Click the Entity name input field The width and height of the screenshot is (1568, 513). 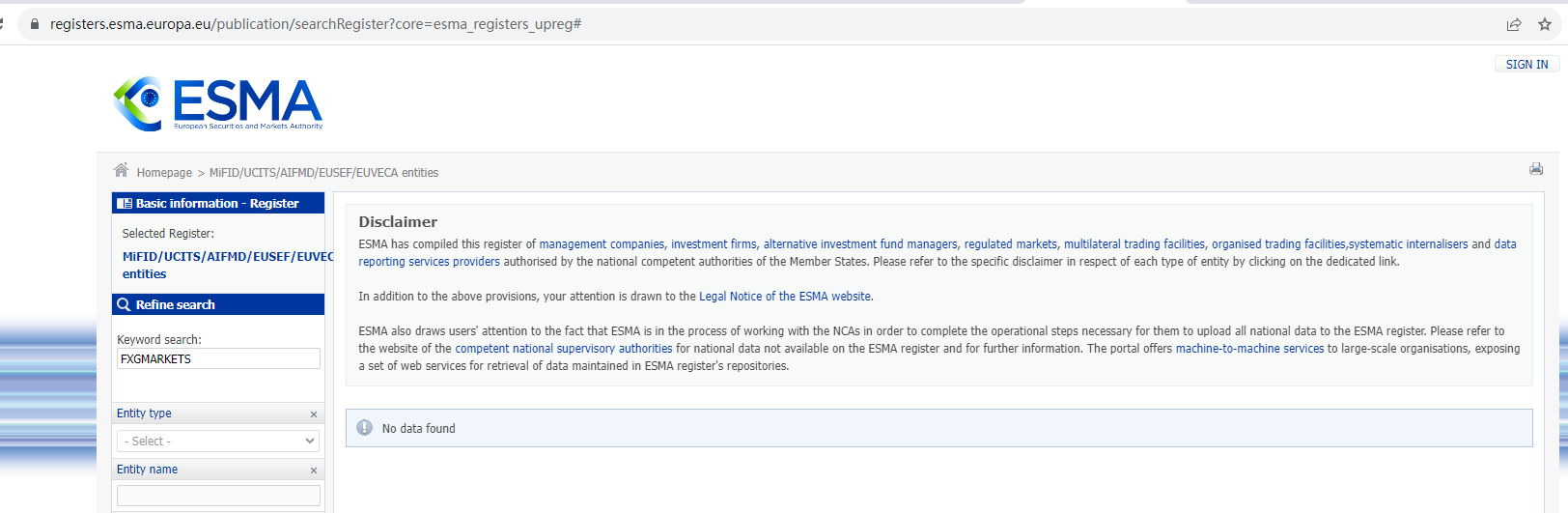point(218,496)
